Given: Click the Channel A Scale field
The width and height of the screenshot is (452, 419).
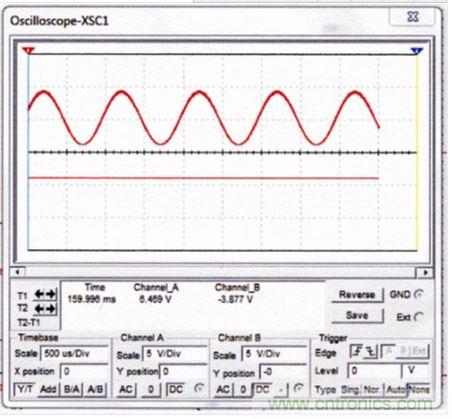Looking at the screenshot, I should [175, 354].
